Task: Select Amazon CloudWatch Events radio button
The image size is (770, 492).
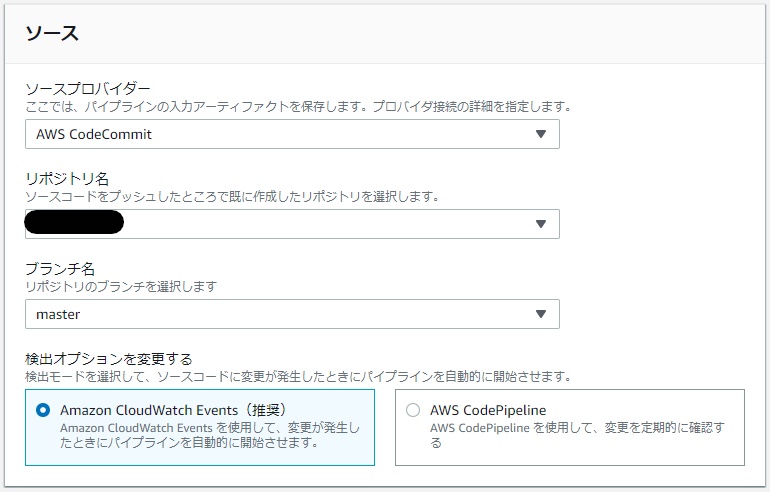Action: pos(43,410)
